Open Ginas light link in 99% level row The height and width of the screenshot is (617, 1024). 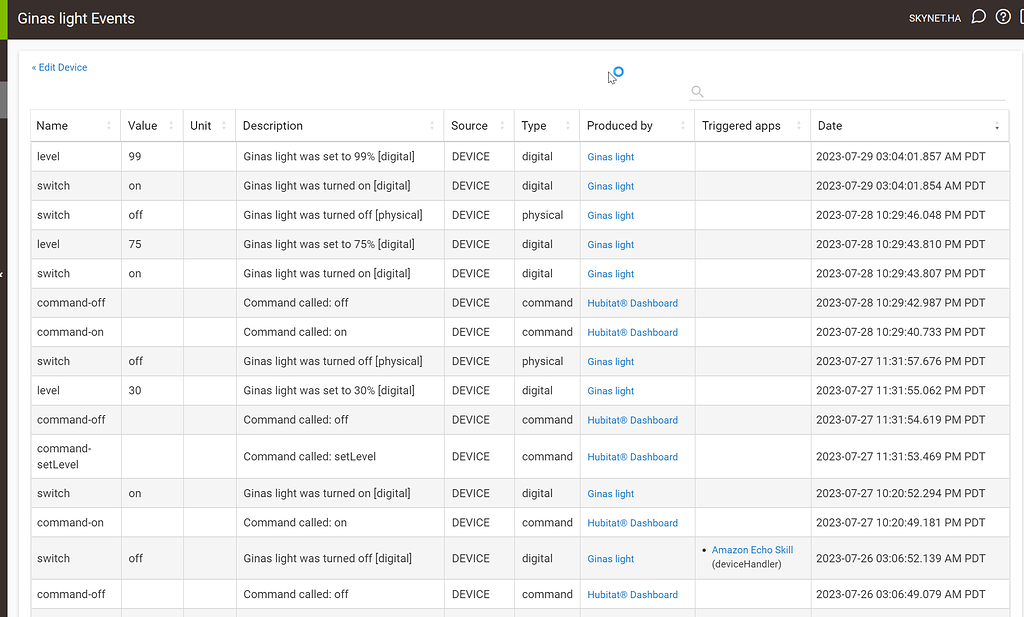[610, 157]
